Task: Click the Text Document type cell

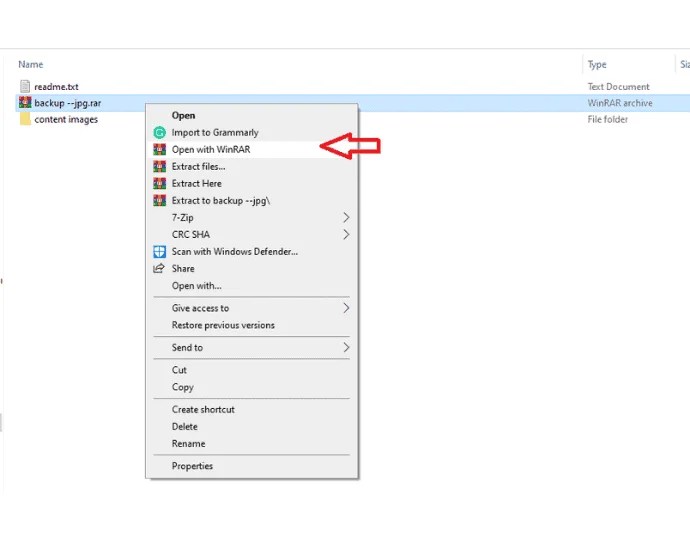Action: [618, 87]
